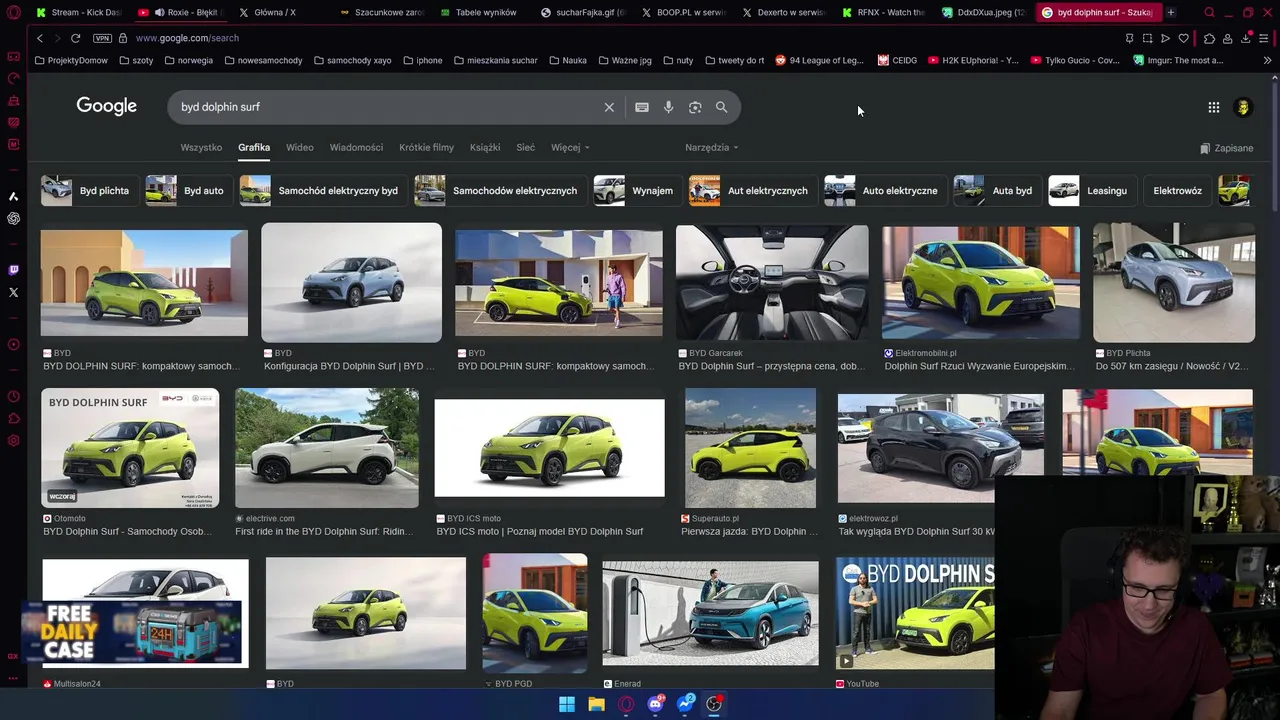1280x720 pixels.
Task: Open browser downloads icon
Action: point(1246,38)
